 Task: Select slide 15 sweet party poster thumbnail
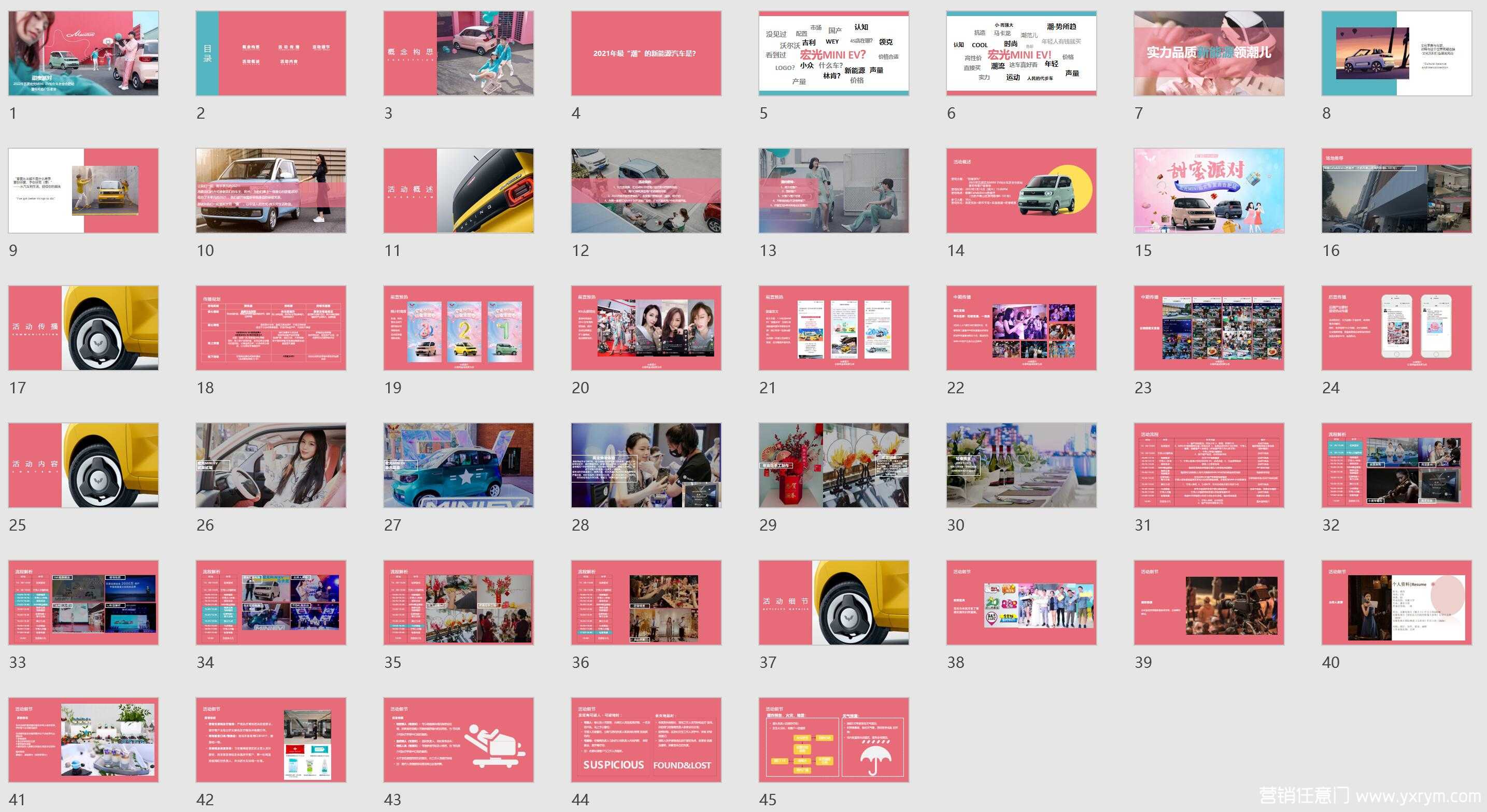1209,191
